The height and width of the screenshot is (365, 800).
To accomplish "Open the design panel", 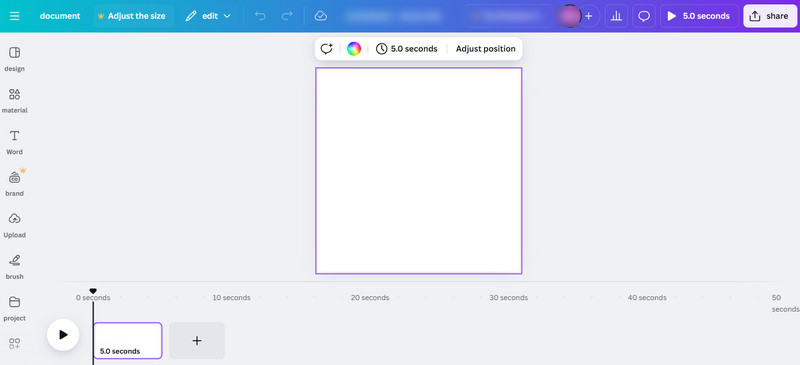I will click(14, 59).
